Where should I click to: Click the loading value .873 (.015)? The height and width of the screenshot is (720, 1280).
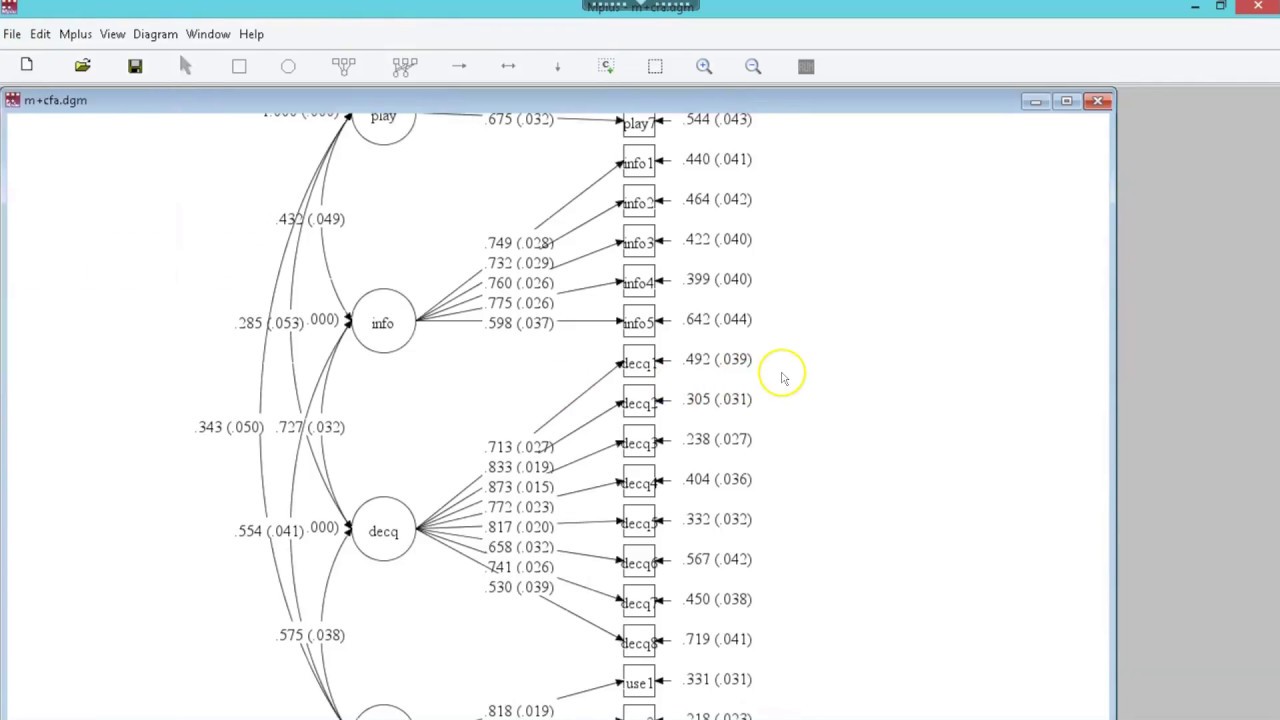[520, 487]
